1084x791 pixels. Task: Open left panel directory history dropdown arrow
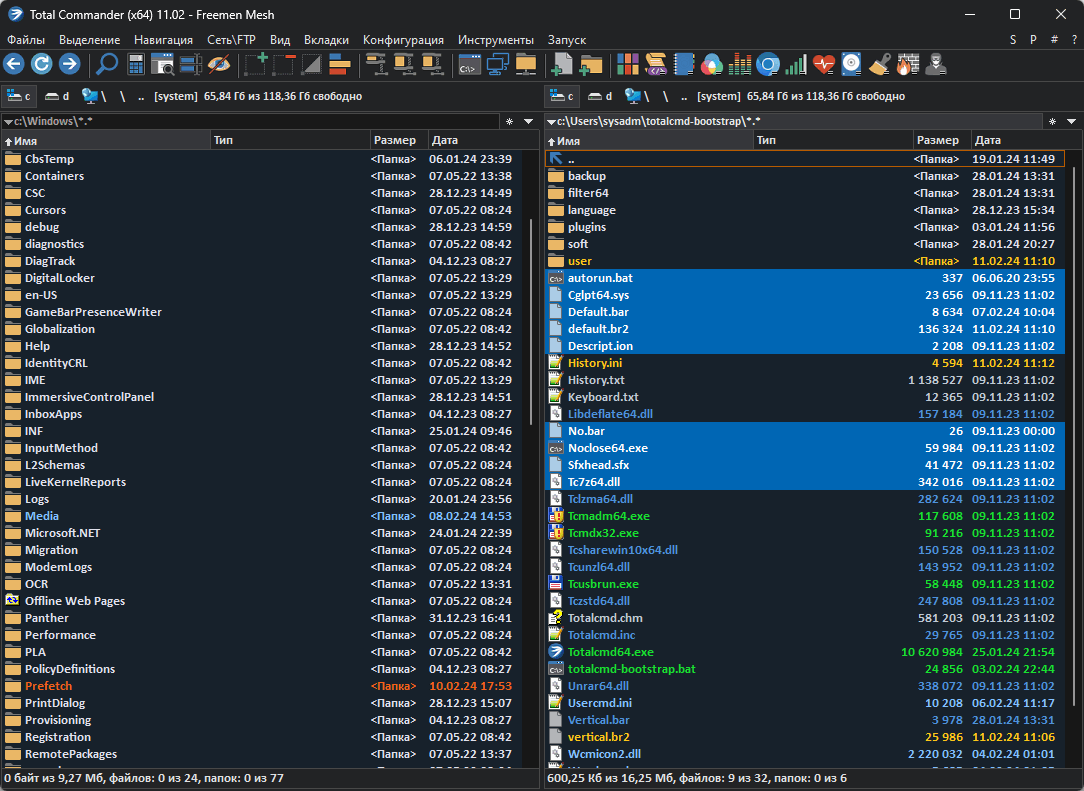point(529,121)
